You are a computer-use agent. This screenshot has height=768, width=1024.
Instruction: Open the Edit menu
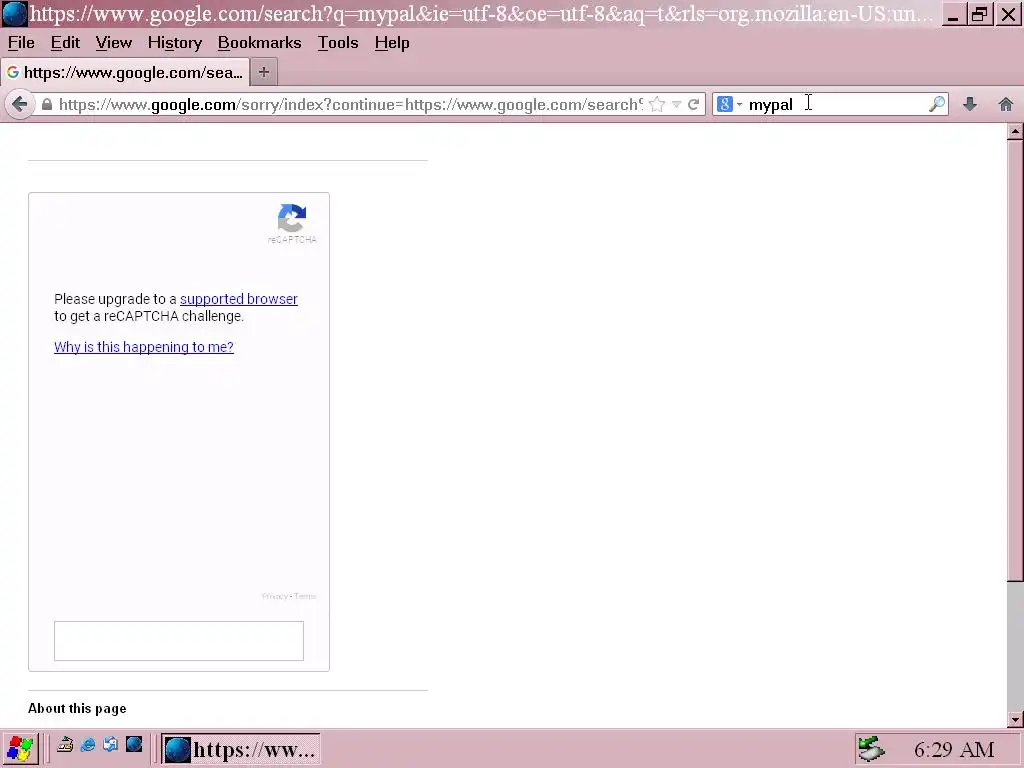click(65, 43)
